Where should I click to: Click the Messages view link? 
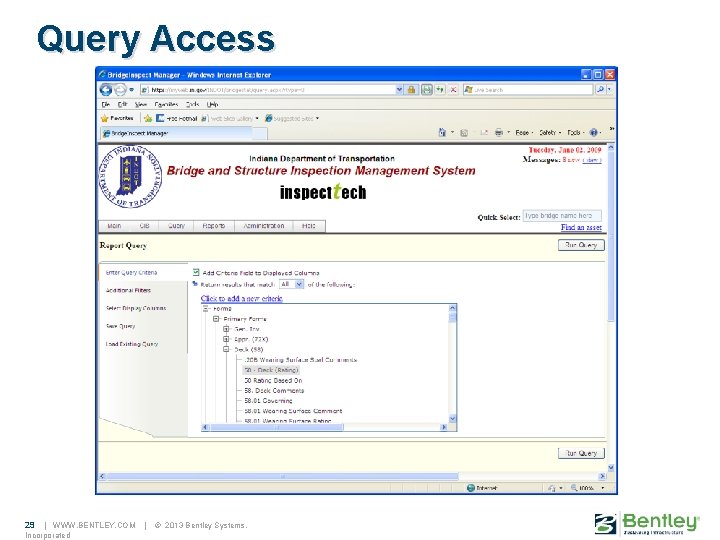(x=591, y=160)
